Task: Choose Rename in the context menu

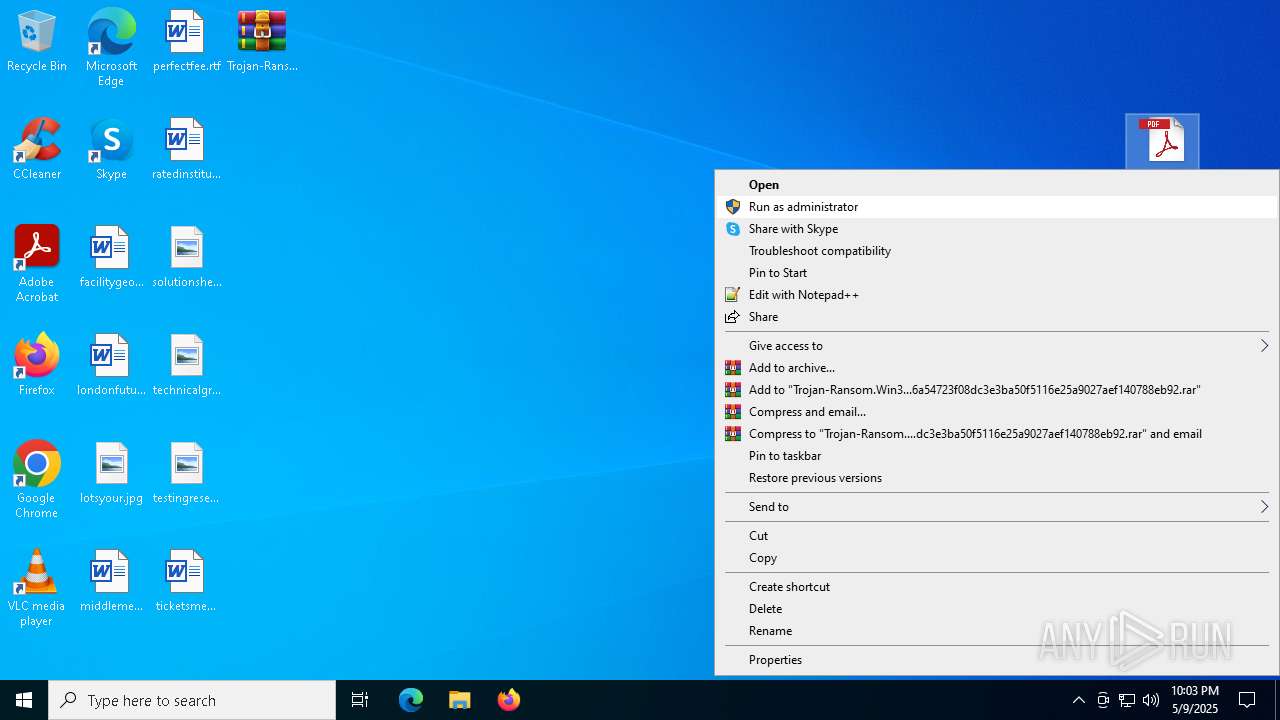Action: coord(997,631)
